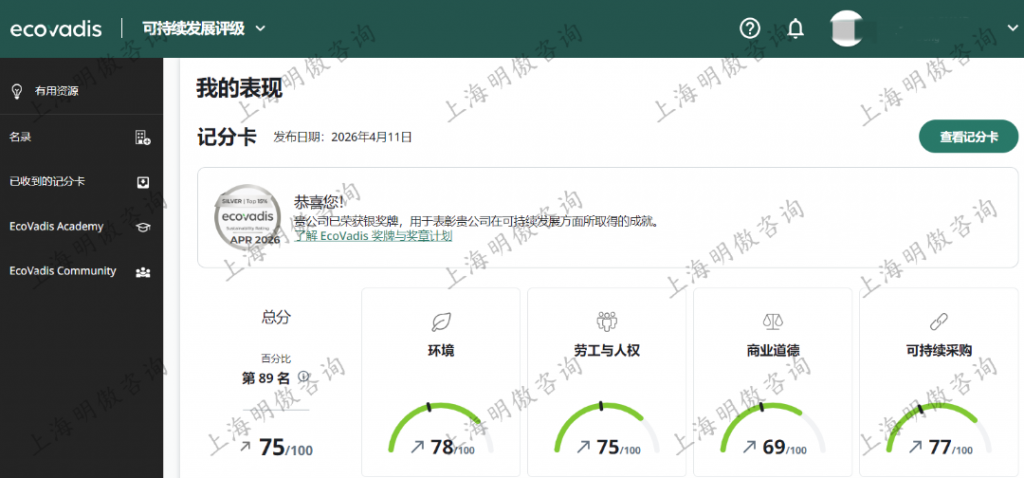Viewport: 1024px width, 478px height.
Task: Click the received scorecards inbox icon
Action: point(143,182)
